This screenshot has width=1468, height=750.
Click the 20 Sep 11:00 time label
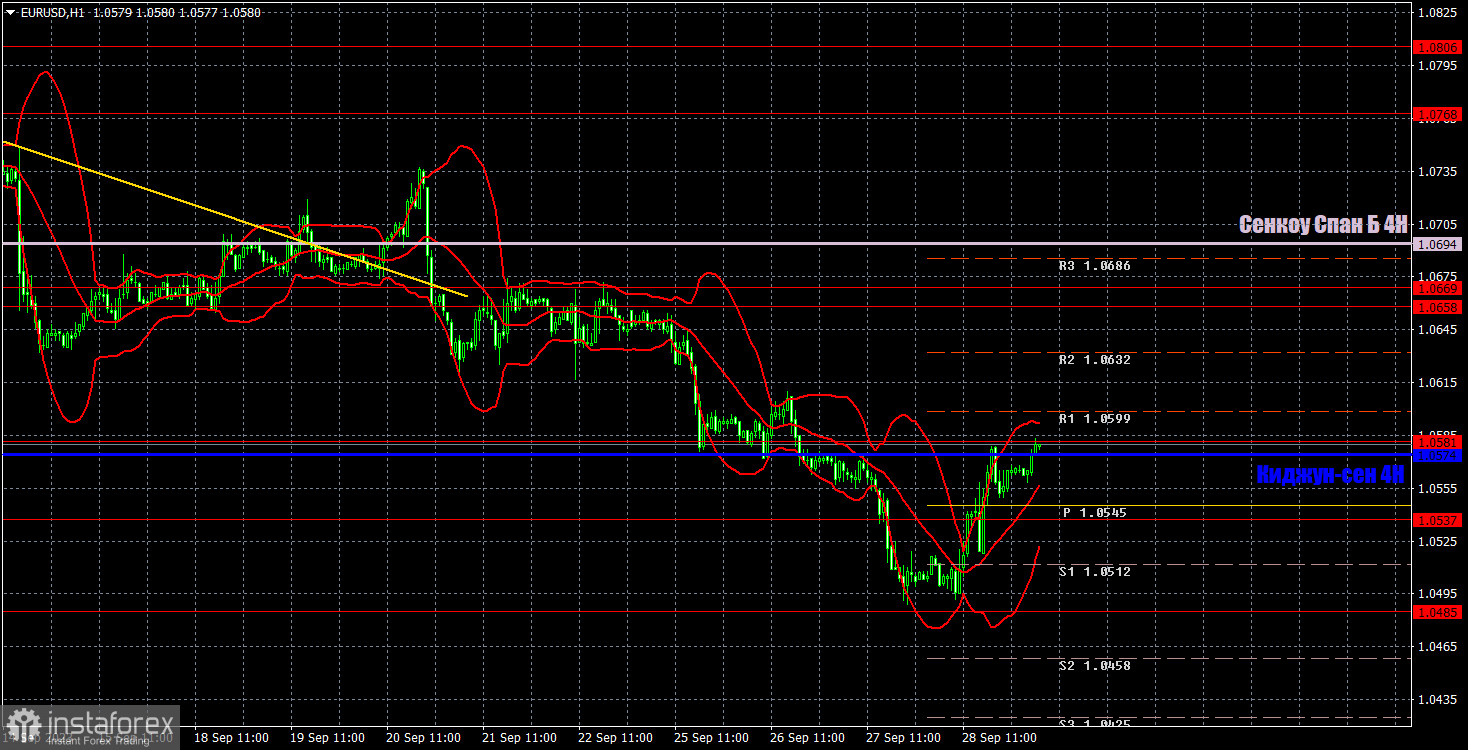(422, 738)
